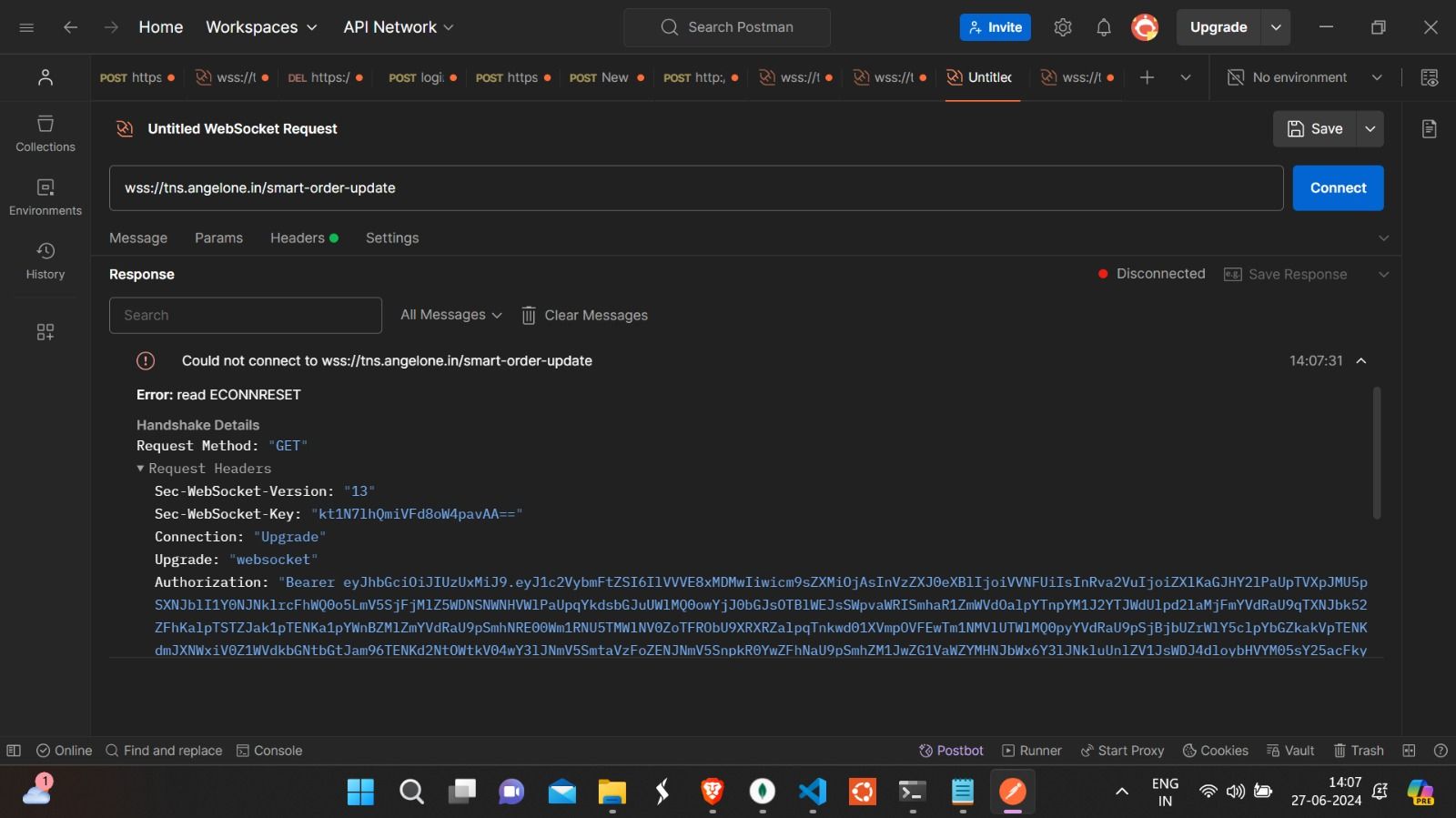This screenshot has width=1456, height=818.
Task: Click the WebSocket URL field
Action: pyautogui.click(x=696, y=187)
